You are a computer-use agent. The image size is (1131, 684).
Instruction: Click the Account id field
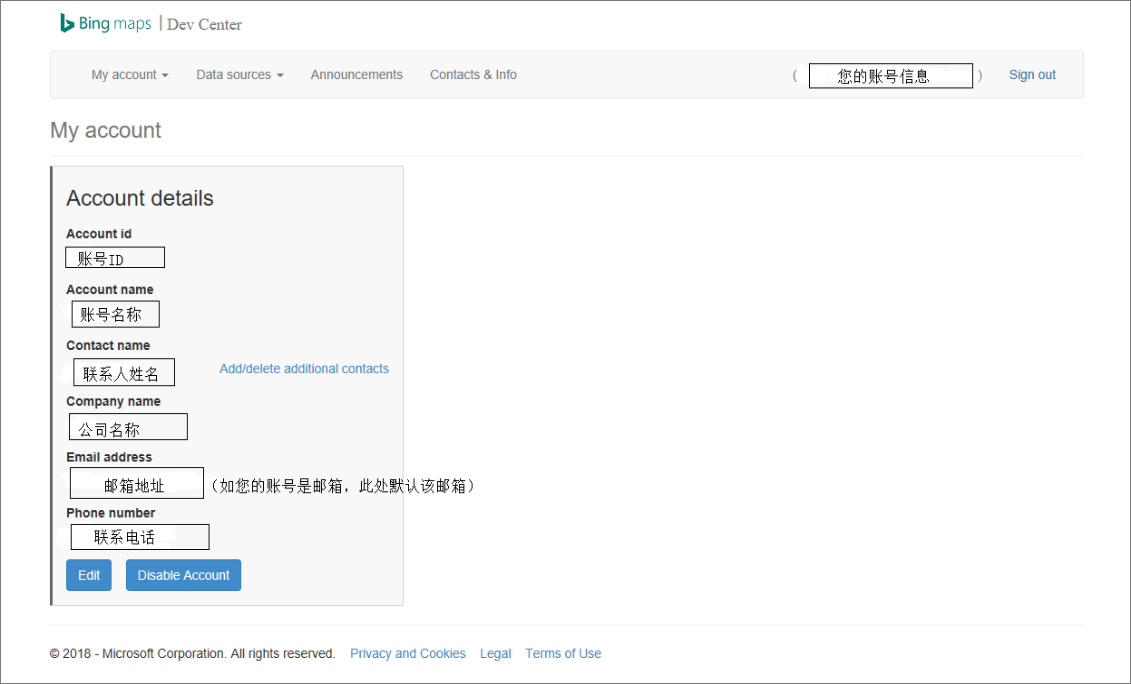coord(114,257)
